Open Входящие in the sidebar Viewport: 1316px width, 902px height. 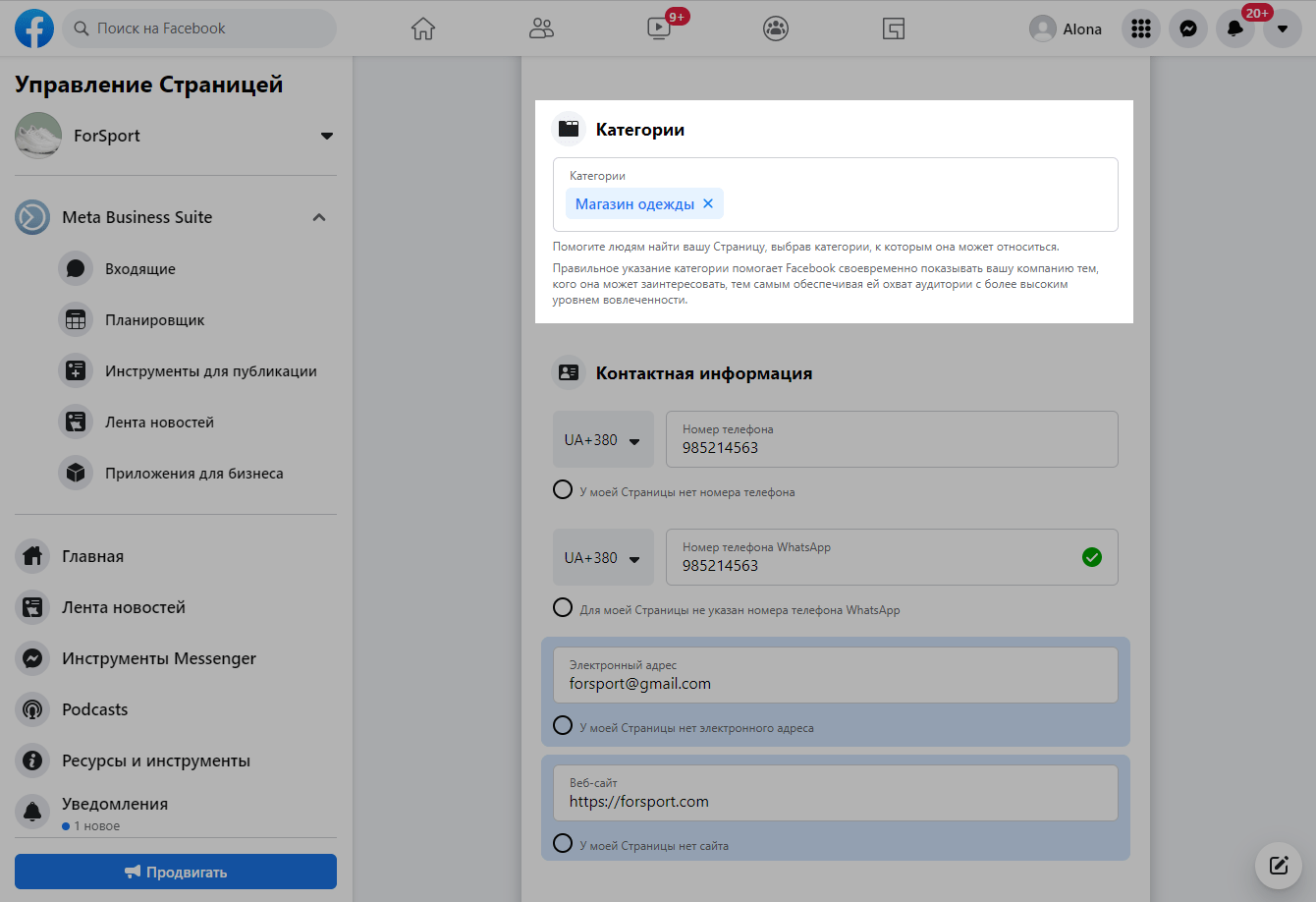(139, 269)
